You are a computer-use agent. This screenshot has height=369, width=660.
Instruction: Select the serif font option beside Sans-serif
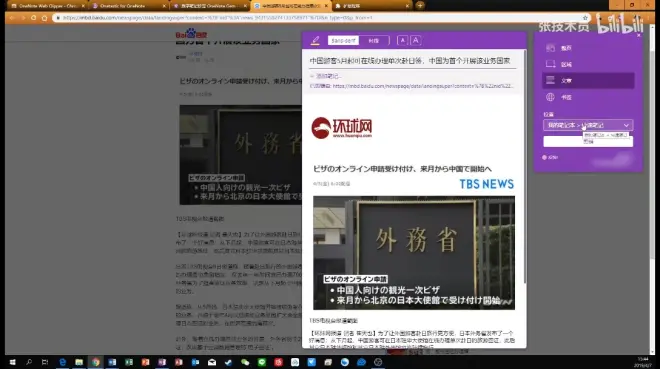click(374, 40)
